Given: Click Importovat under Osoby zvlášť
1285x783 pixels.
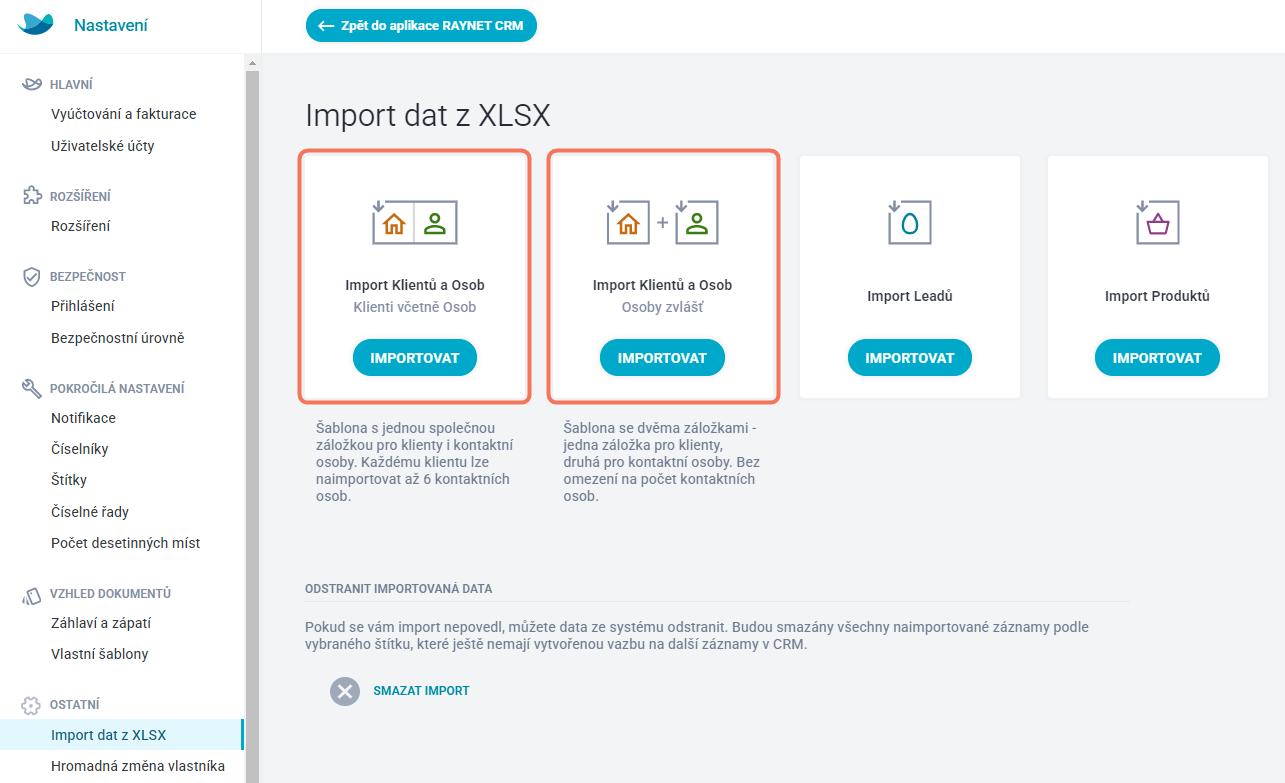Looking at the screenshot, I should click(x=662, y=358).
